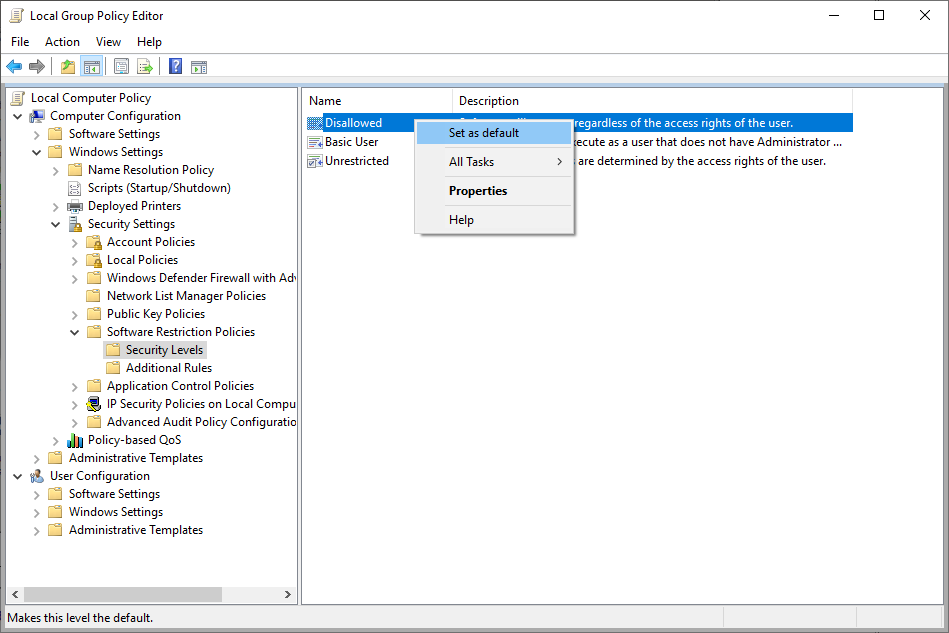This screenshot has height=633, width=949.
Task: Collapse the Computer Configuration node
Action: [18, 116]
